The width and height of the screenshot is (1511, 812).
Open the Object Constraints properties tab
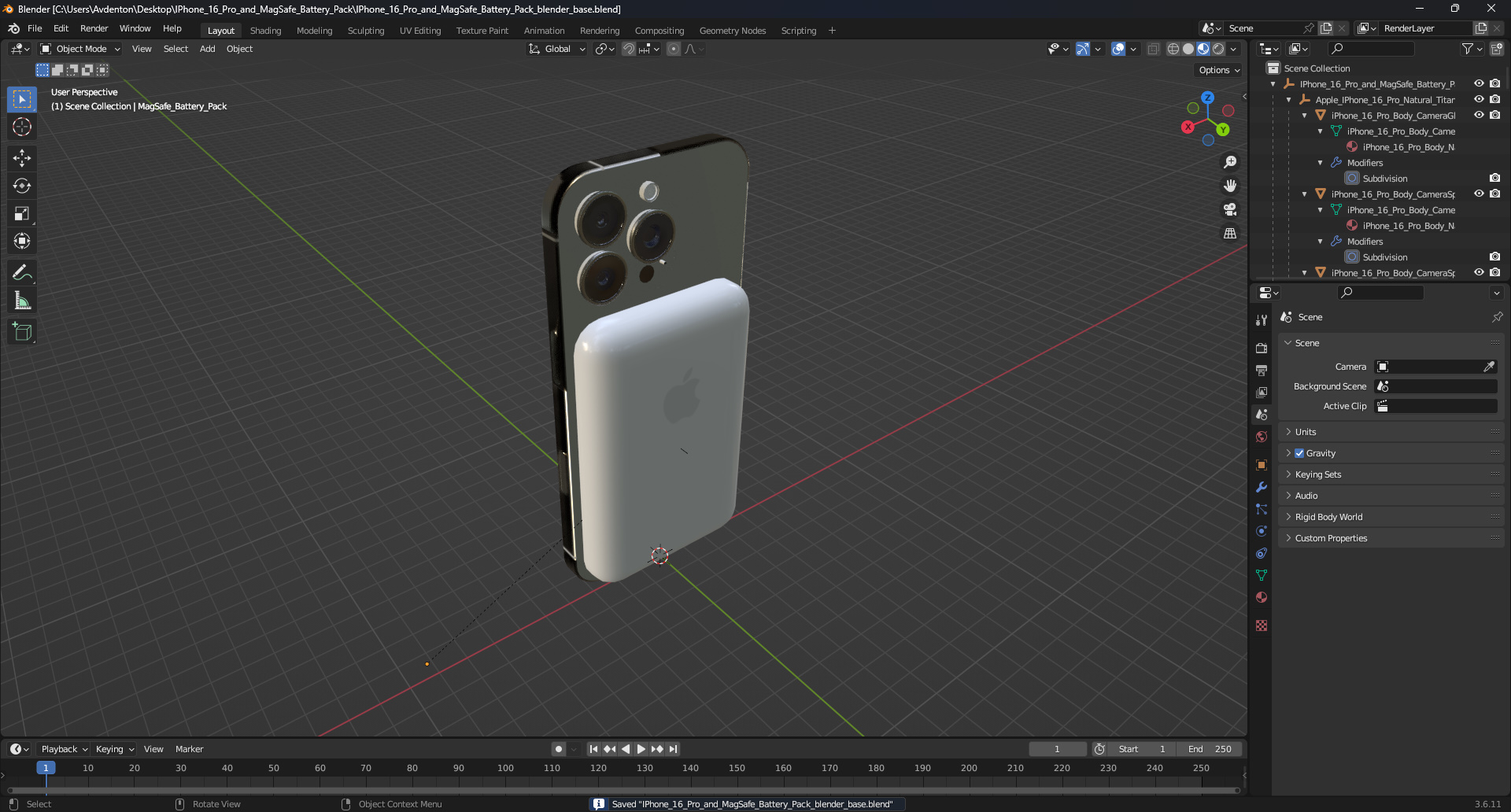(1262, 553)
